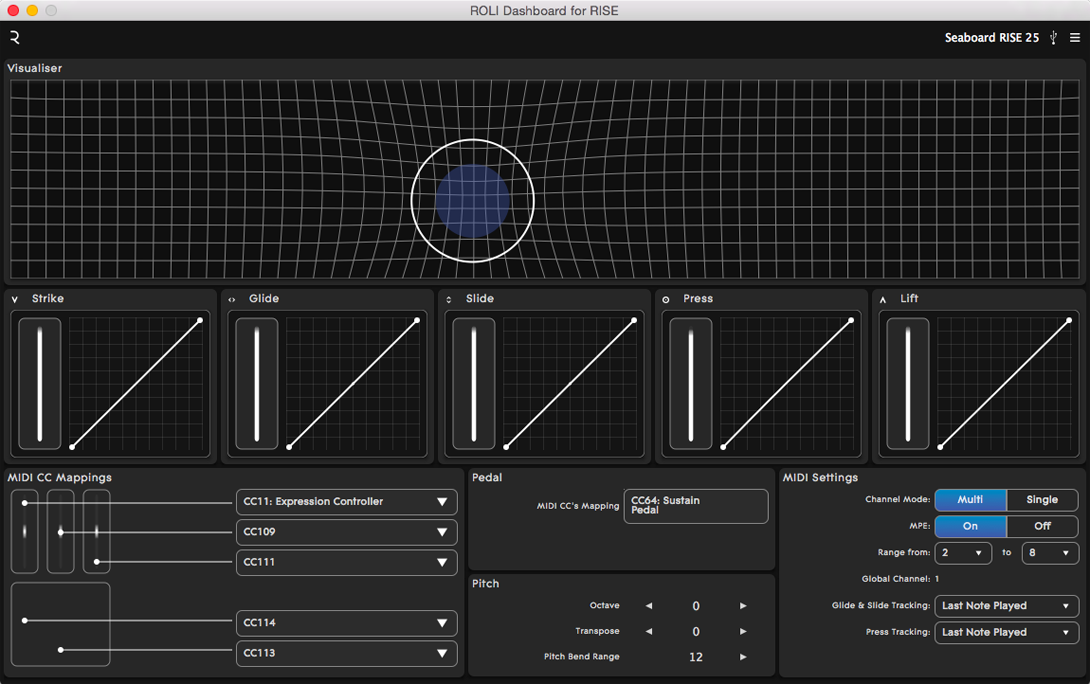Click second touch fader mapped to CC109
The image size is (1090, 684).
(x=60, y=532)
